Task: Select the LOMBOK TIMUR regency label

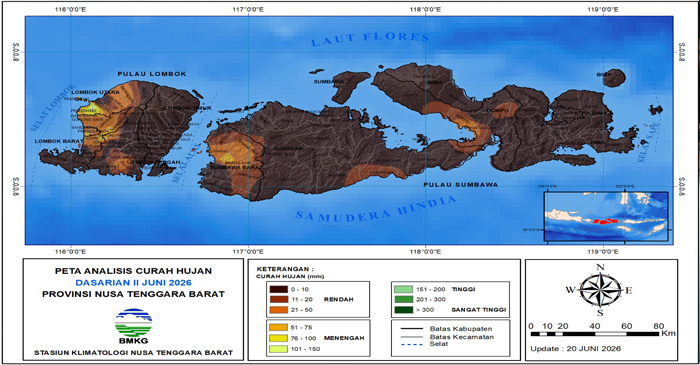Action: pos(188,108)
